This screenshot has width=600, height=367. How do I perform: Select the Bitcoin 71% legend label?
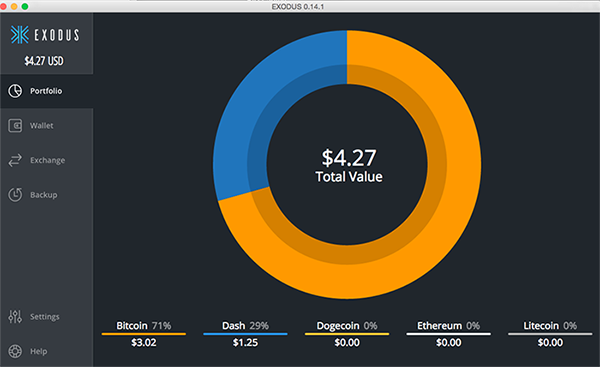[x=143, y=326]
